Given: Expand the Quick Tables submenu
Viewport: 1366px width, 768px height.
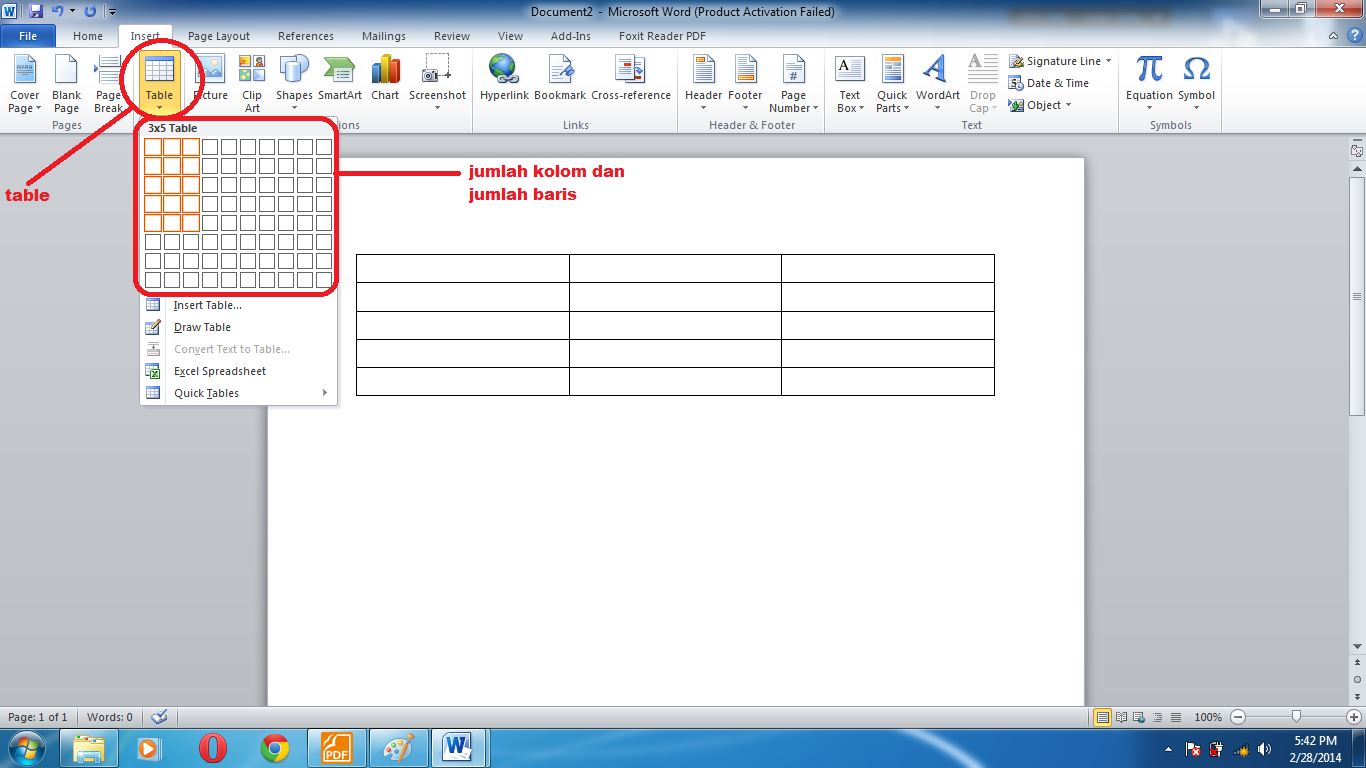Looking at the screenshot, I should pos(238,393).
